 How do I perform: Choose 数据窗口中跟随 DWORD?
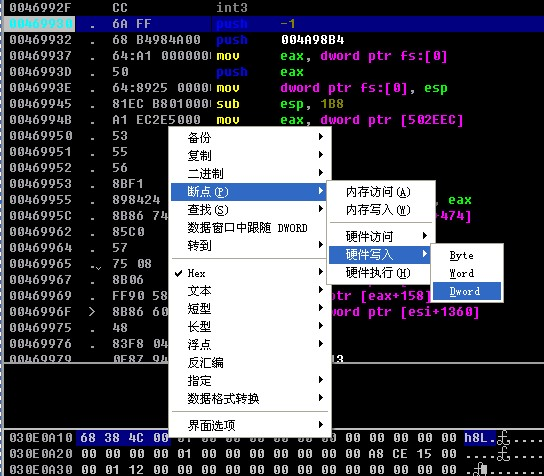(x=250, y=228)
